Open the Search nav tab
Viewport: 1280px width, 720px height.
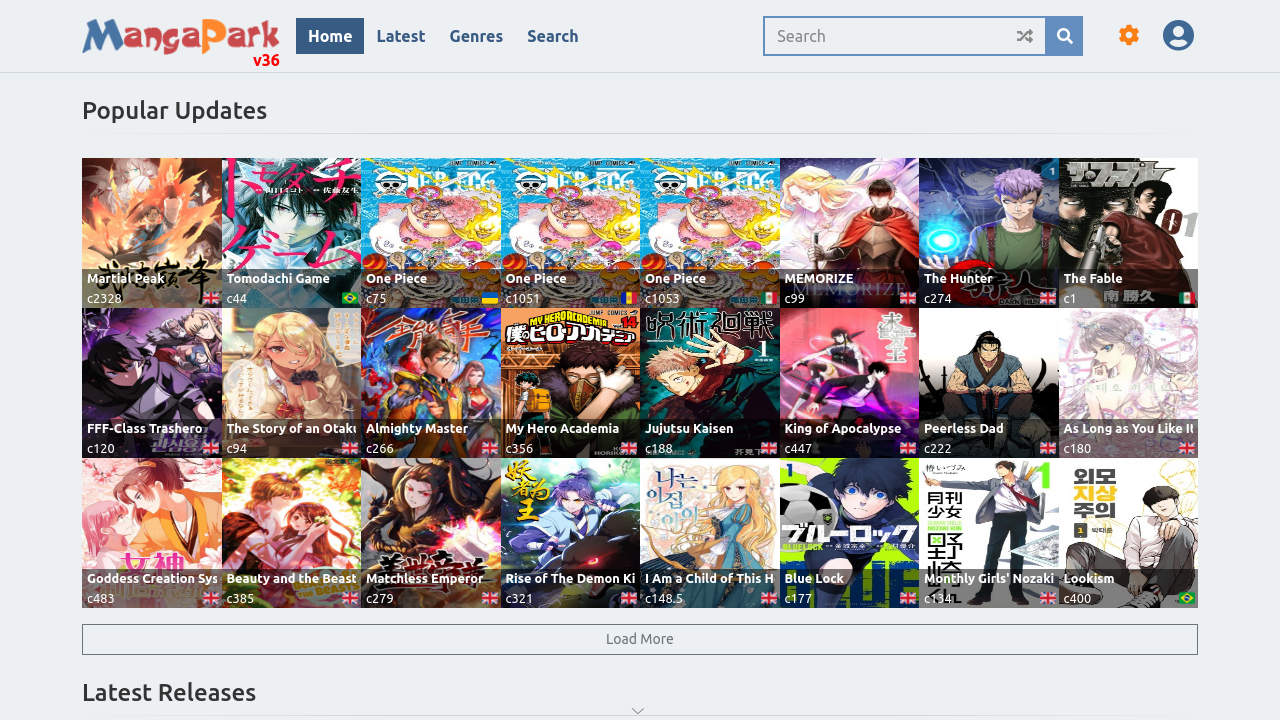coord(553,36)
